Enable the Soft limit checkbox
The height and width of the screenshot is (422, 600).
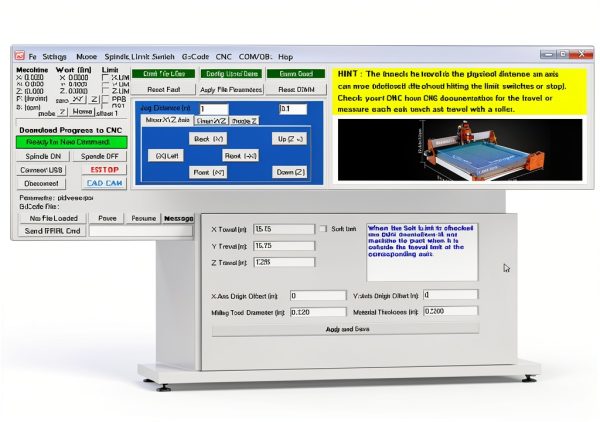(323, 228)
